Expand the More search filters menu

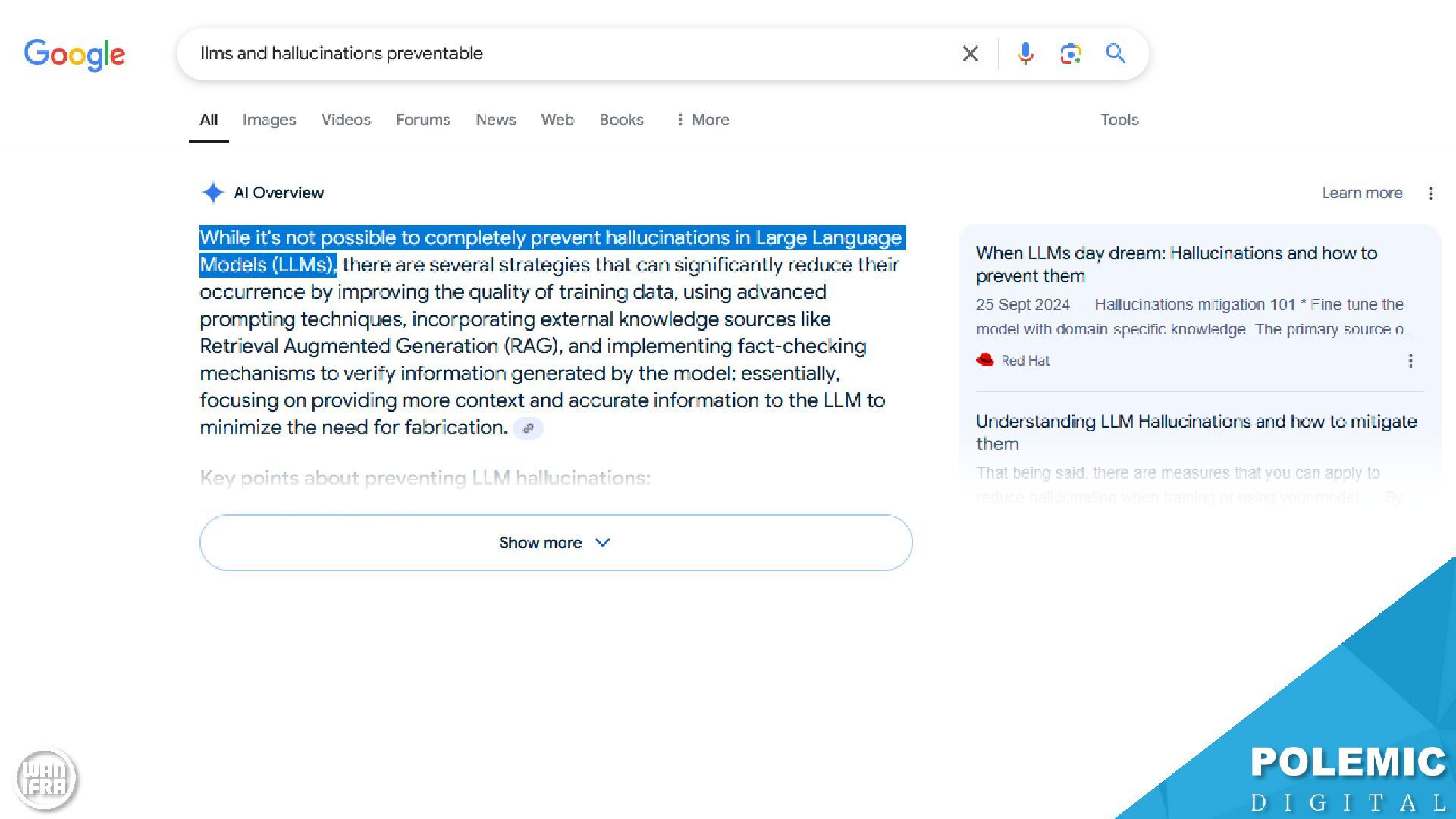(702, 120)
